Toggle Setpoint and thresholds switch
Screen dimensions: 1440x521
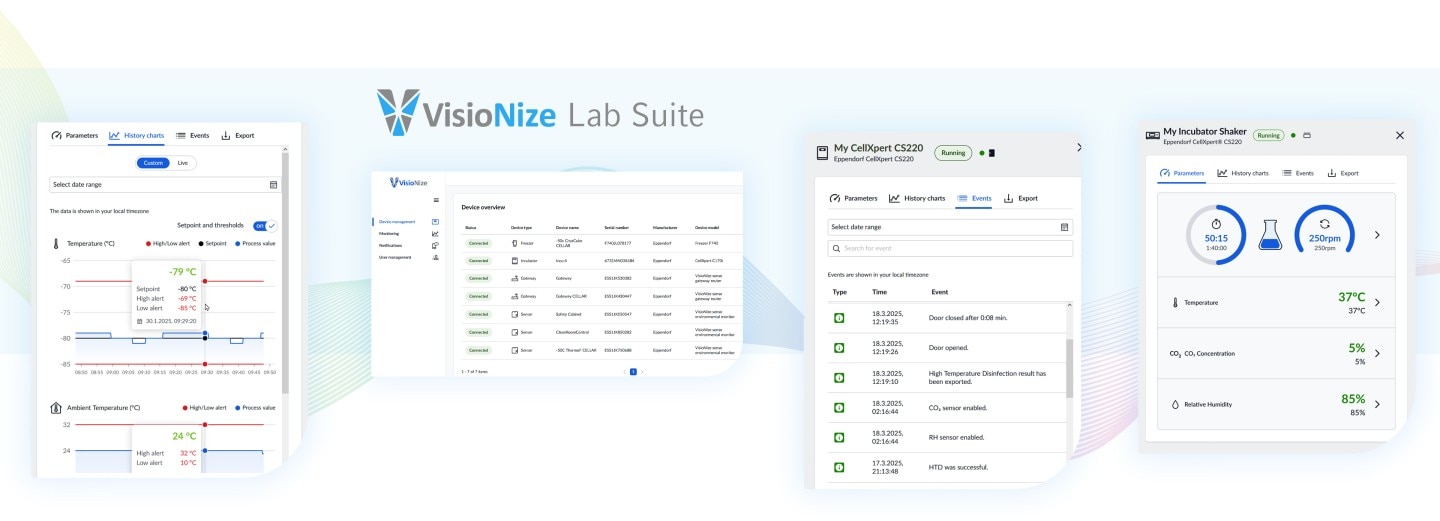265,225
